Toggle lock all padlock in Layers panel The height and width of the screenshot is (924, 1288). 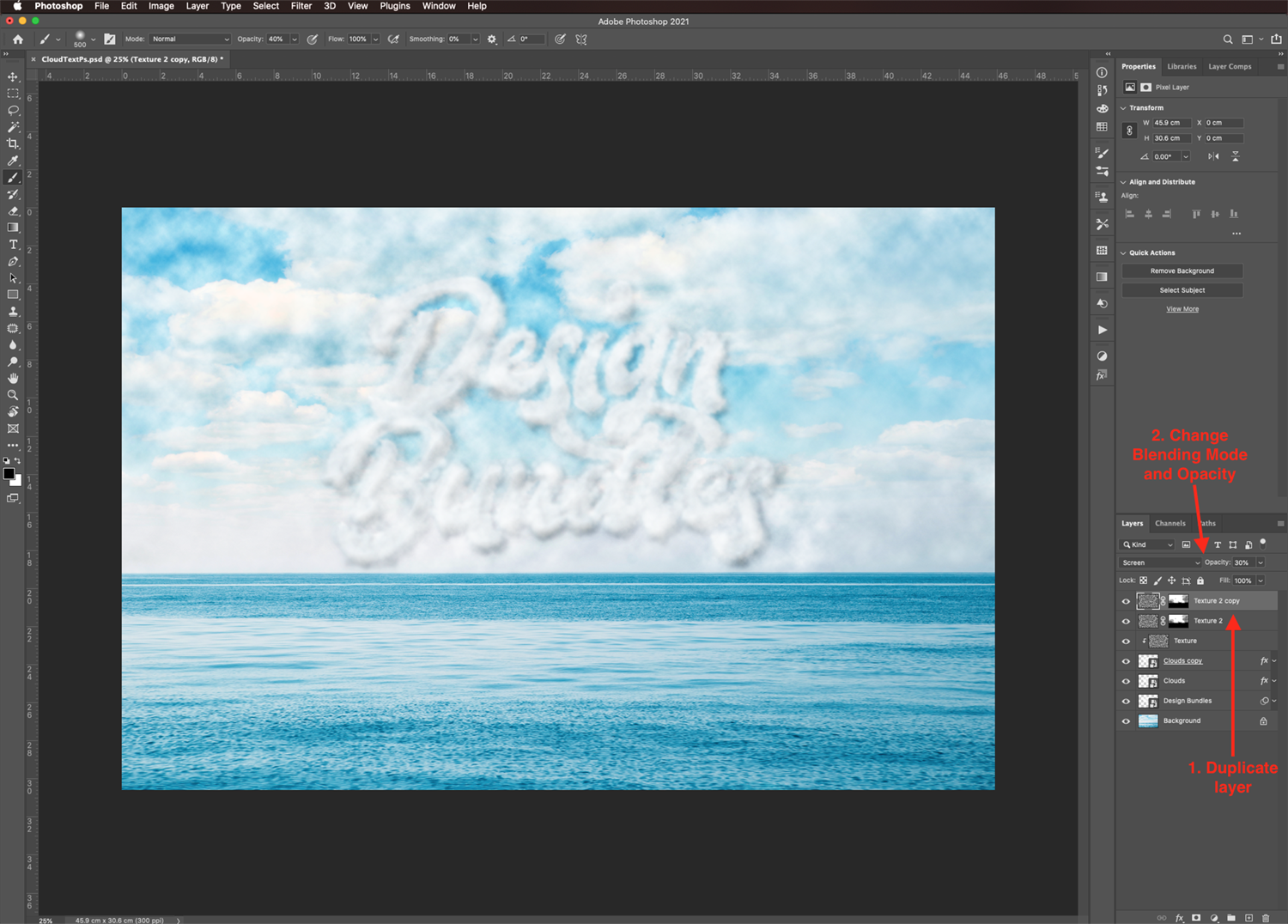click(x=1200, y=581)
